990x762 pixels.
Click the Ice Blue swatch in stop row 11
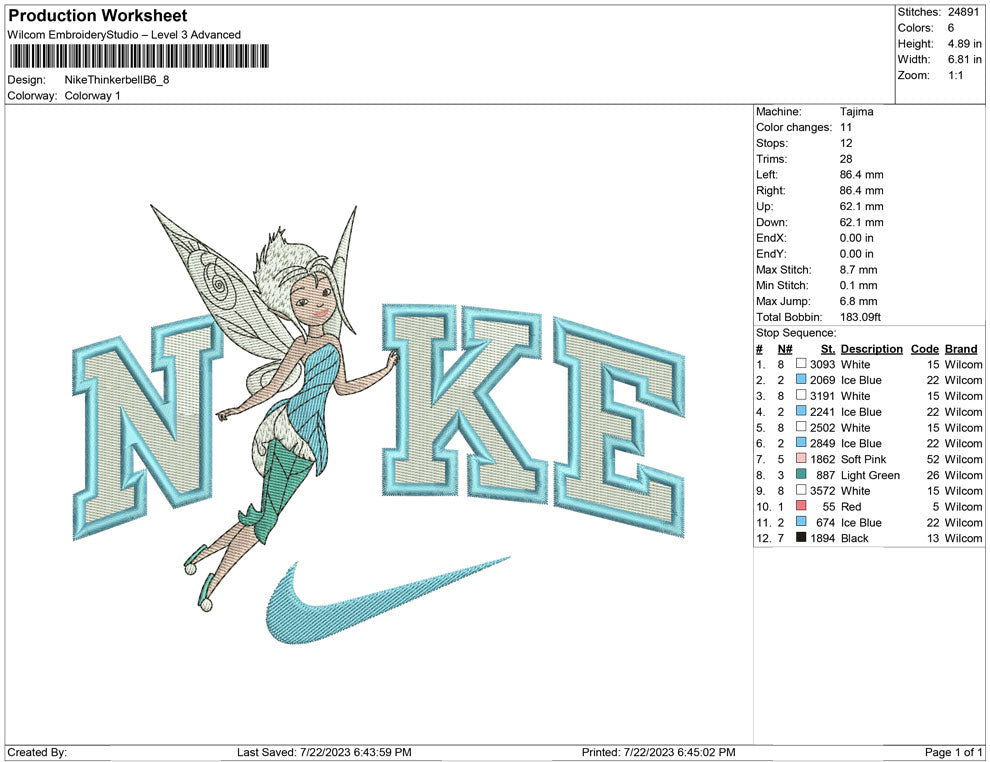801,521
